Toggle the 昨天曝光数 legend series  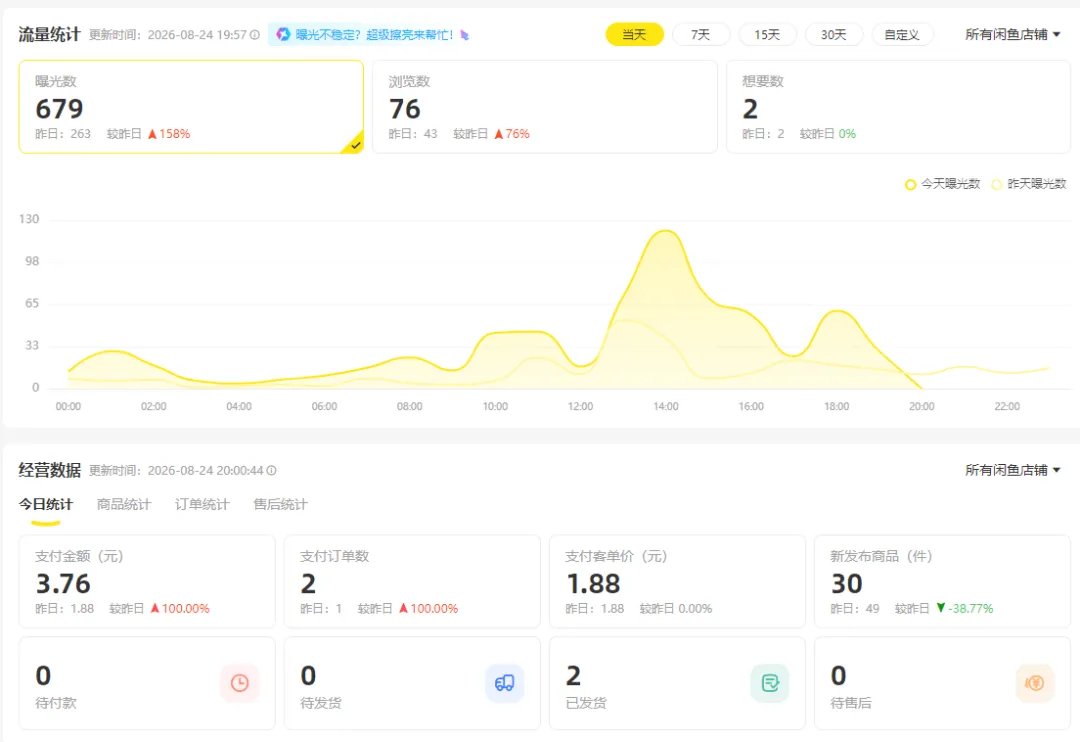coord(1028,184)
